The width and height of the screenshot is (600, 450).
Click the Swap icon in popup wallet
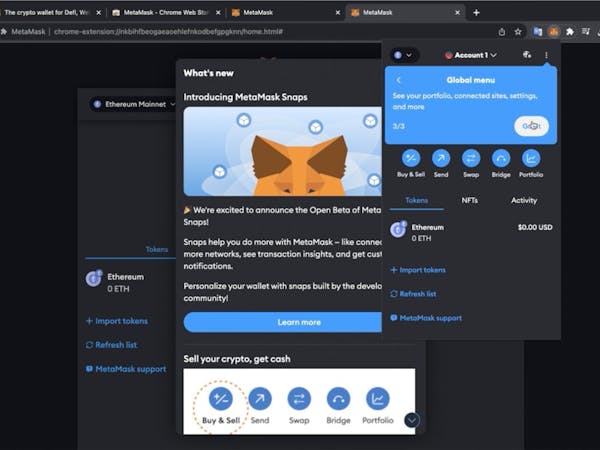click(471, 158)
